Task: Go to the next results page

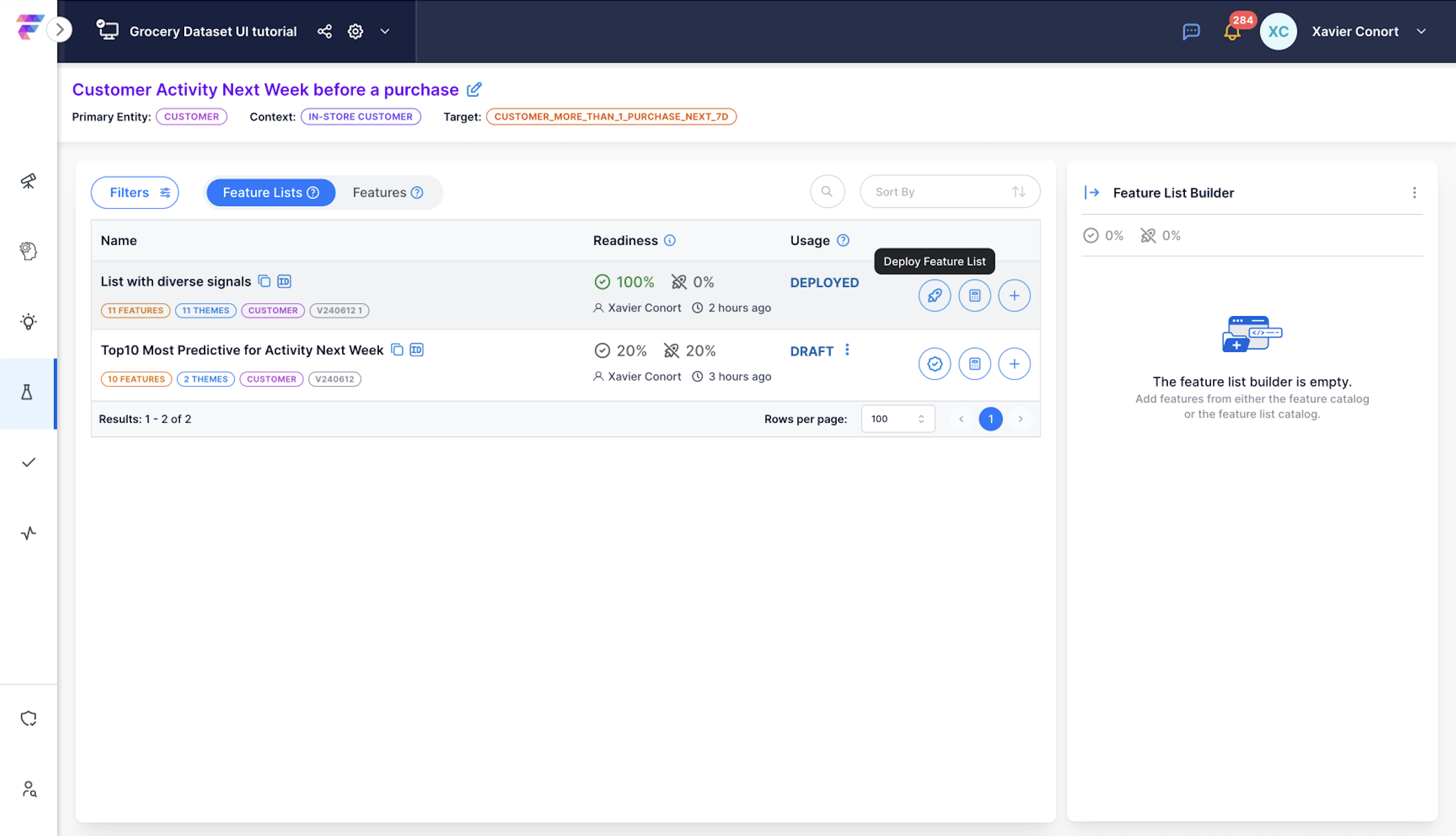Action: [x=1020, y=419]
